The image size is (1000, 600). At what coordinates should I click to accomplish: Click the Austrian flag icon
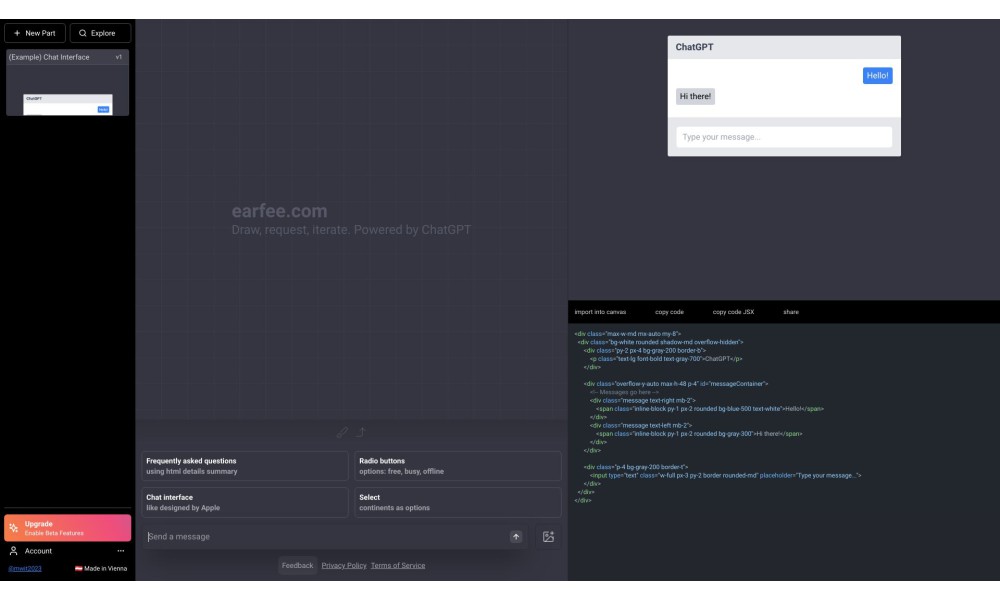78,569
